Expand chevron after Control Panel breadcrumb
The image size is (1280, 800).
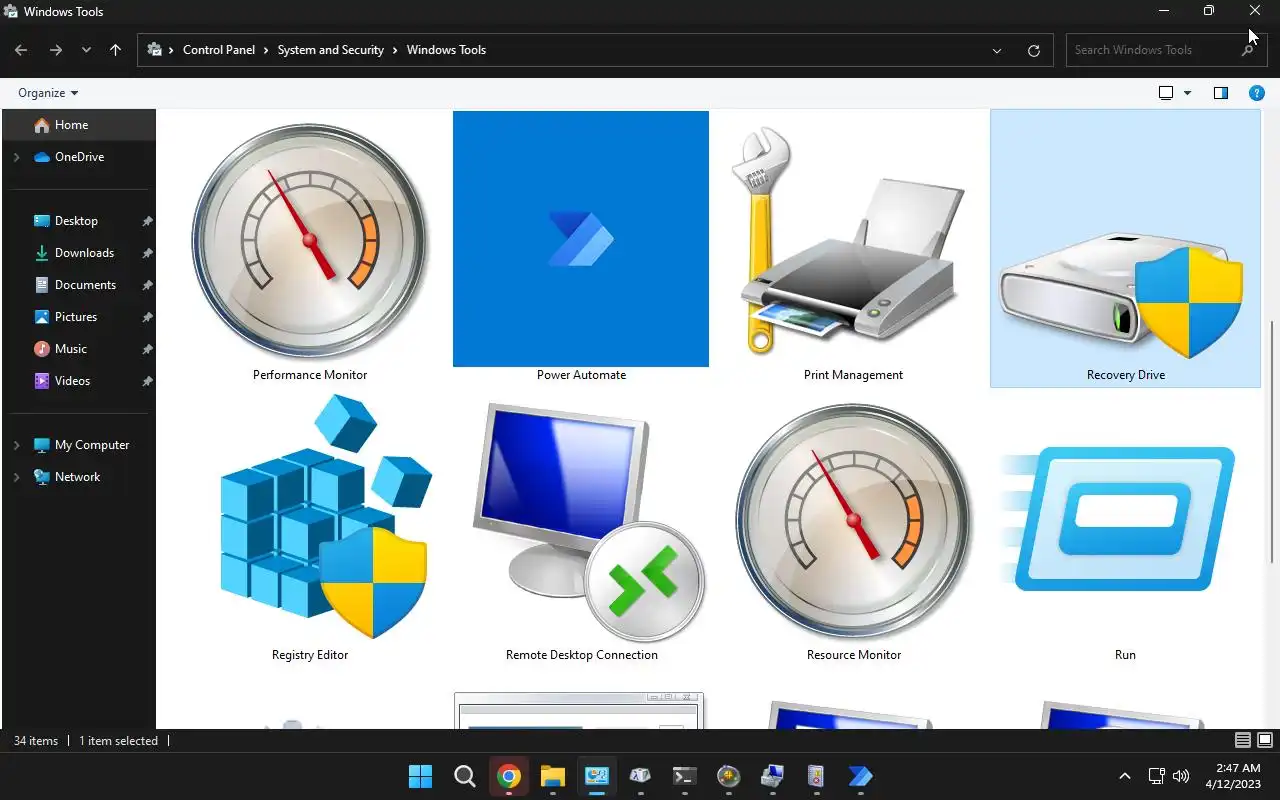[x=267, y=50]
